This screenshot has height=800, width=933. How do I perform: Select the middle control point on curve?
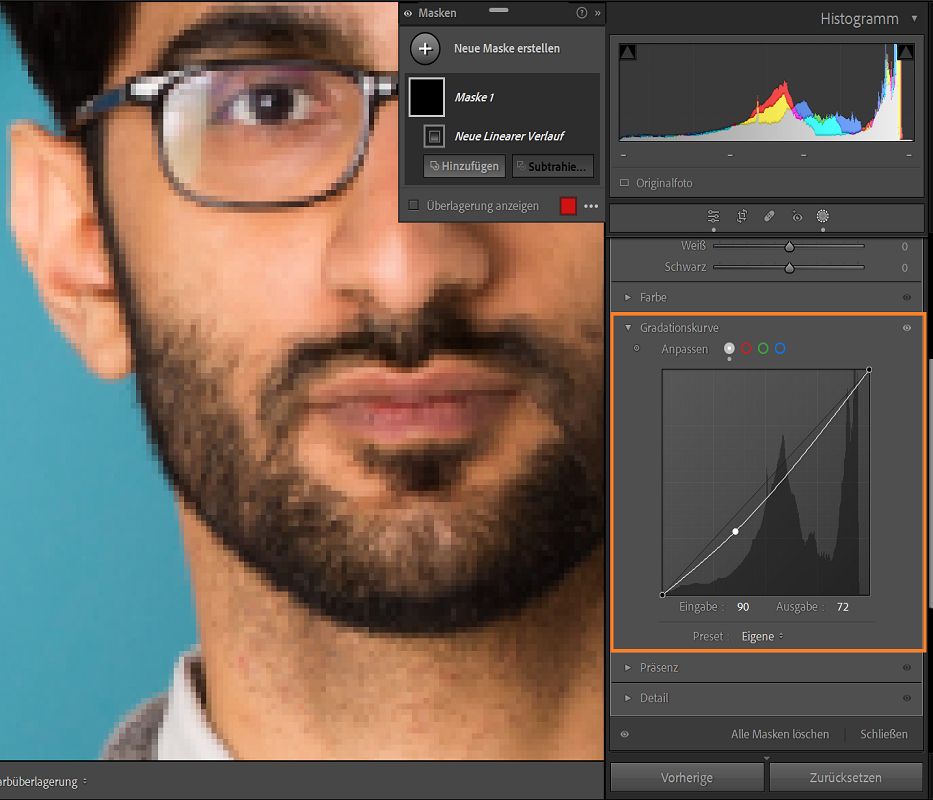pos(735,531)
